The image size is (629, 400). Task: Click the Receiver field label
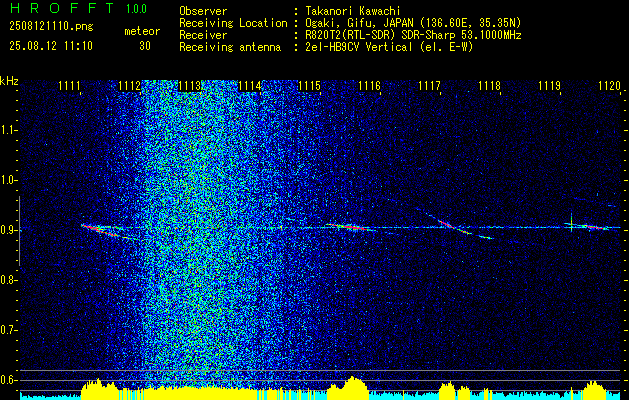(x=203, y=35)
